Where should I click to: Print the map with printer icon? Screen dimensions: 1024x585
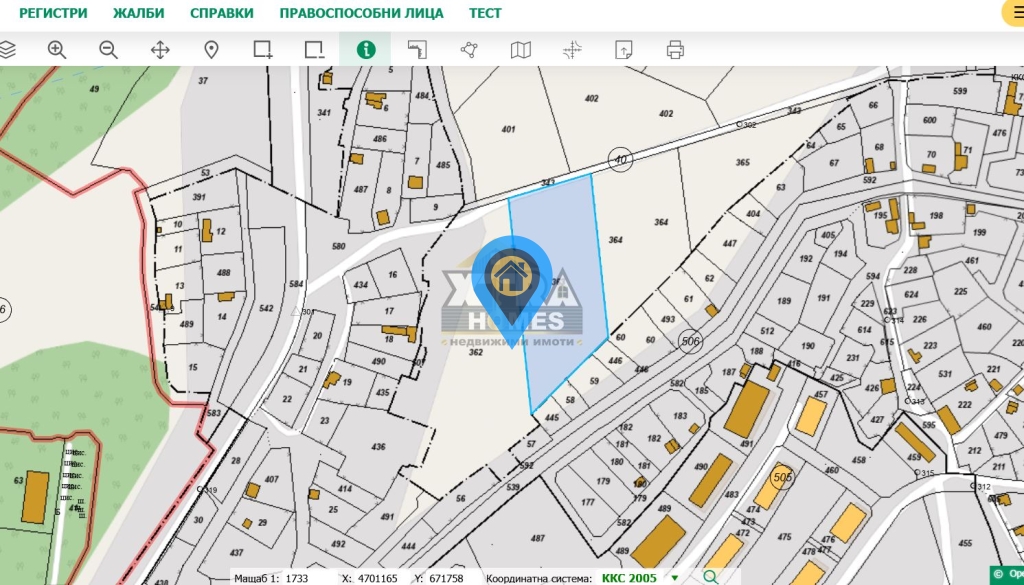(x=675, y=50)
